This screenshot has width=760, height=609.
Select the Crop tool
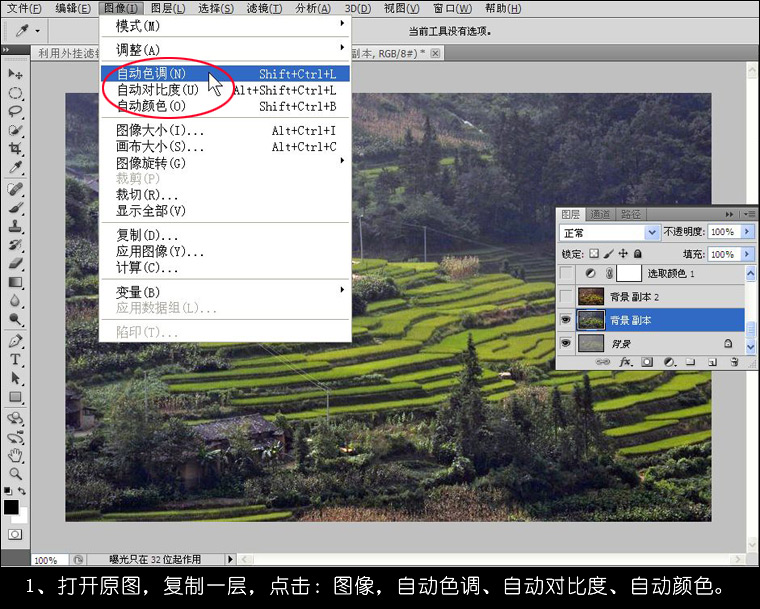[15, 148]
